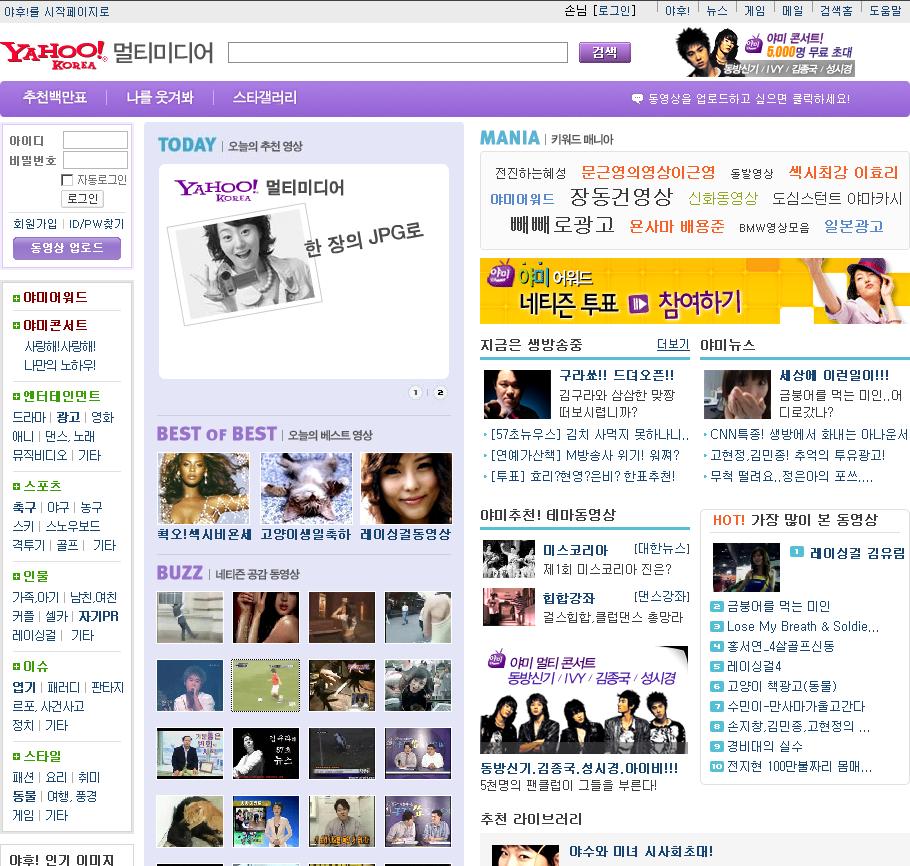Open 세상에 이런일이!!! news headline
This screenshot has height=866, width=910.
click(x=834, y=376)
